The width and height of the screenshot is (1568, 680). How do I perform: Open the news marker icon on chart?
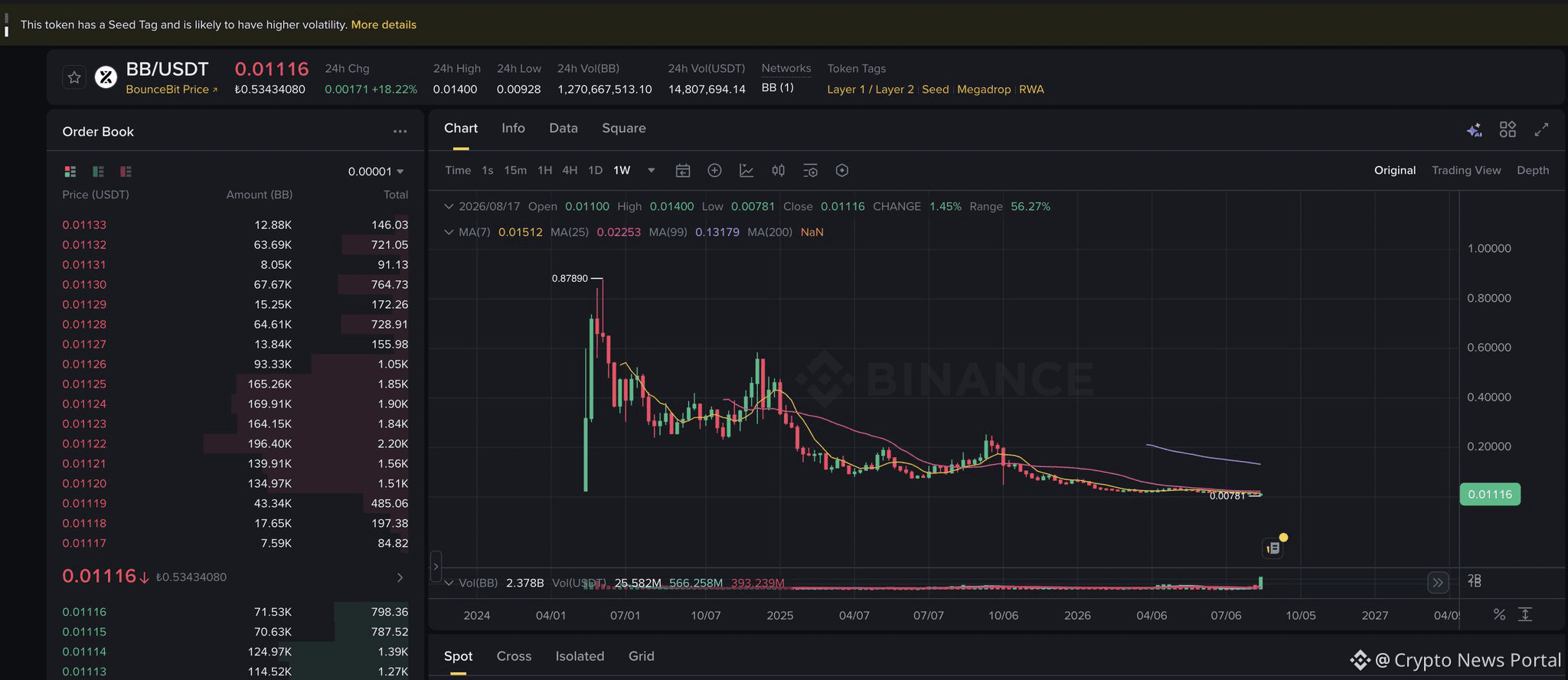[1272, 548]
